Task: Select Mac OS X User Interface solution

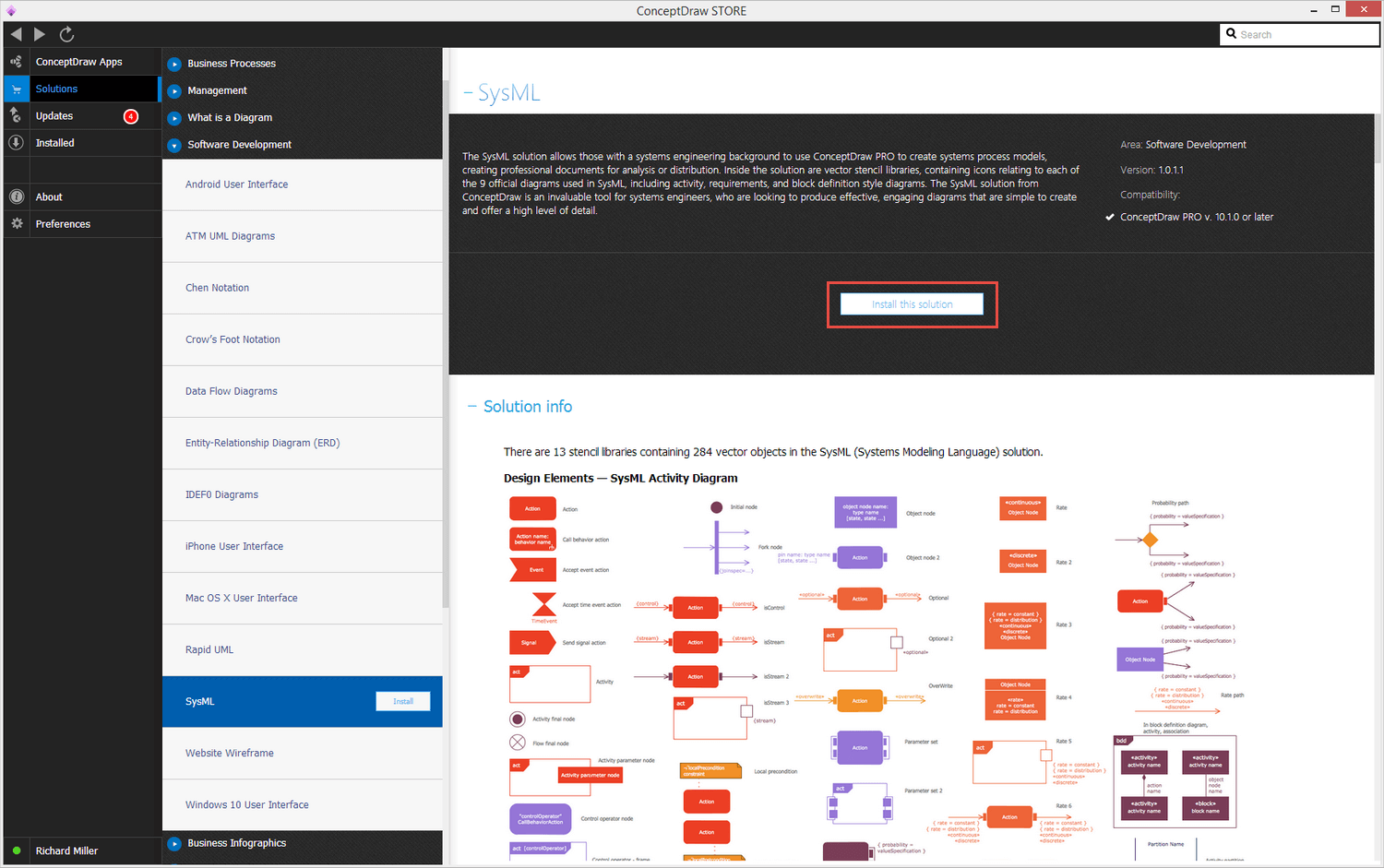Action: point(303,598)
